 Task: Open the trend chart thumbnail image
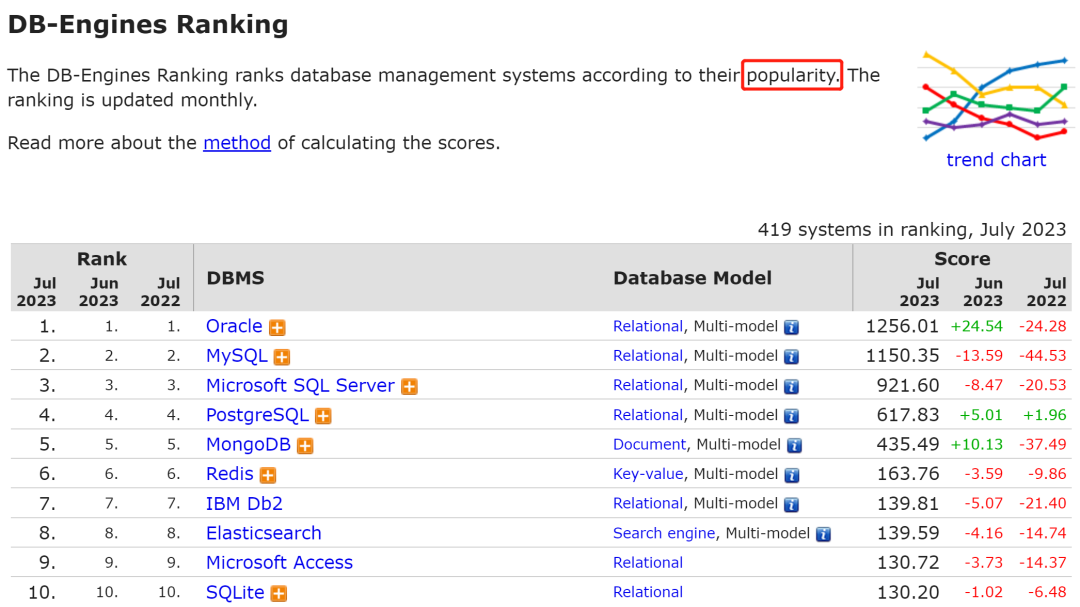tap(995, 96)
